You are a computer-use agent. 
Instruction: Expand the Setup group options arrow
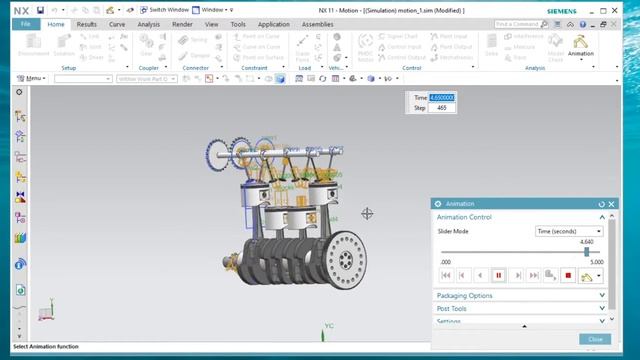pos(127,67)
